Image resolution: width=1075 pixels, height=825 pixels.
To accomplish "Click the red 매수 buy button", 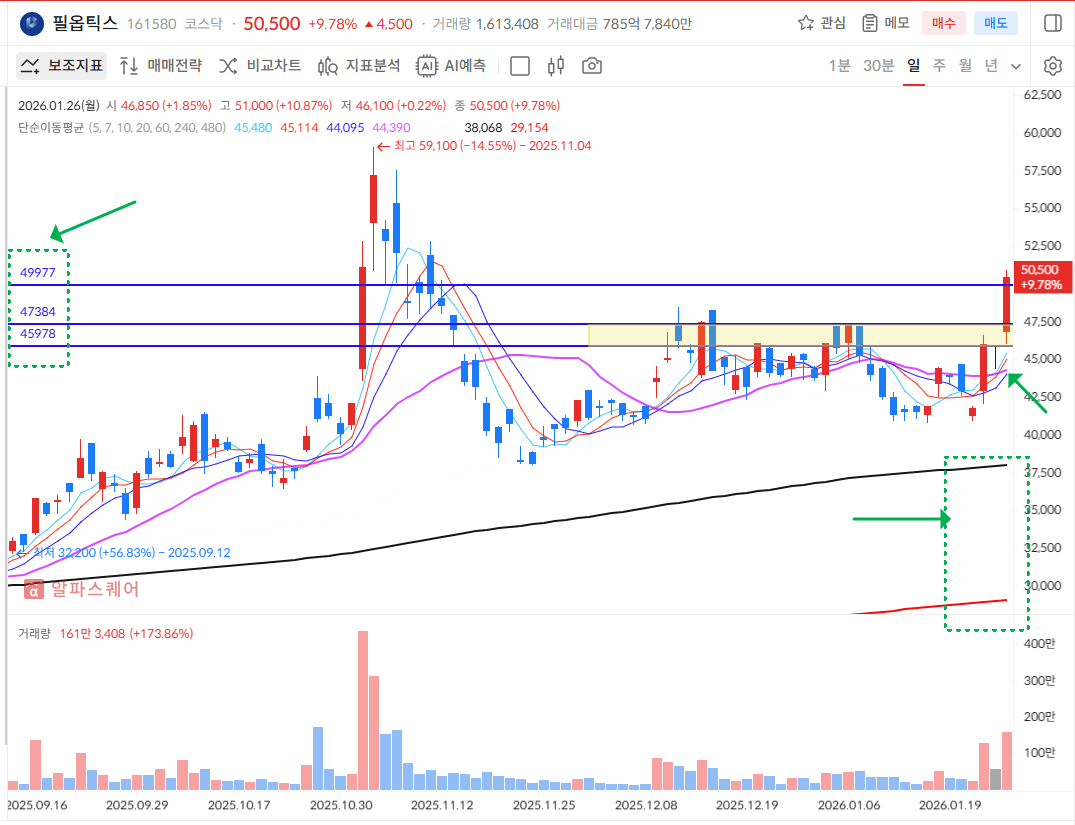I will pos(944,23).
